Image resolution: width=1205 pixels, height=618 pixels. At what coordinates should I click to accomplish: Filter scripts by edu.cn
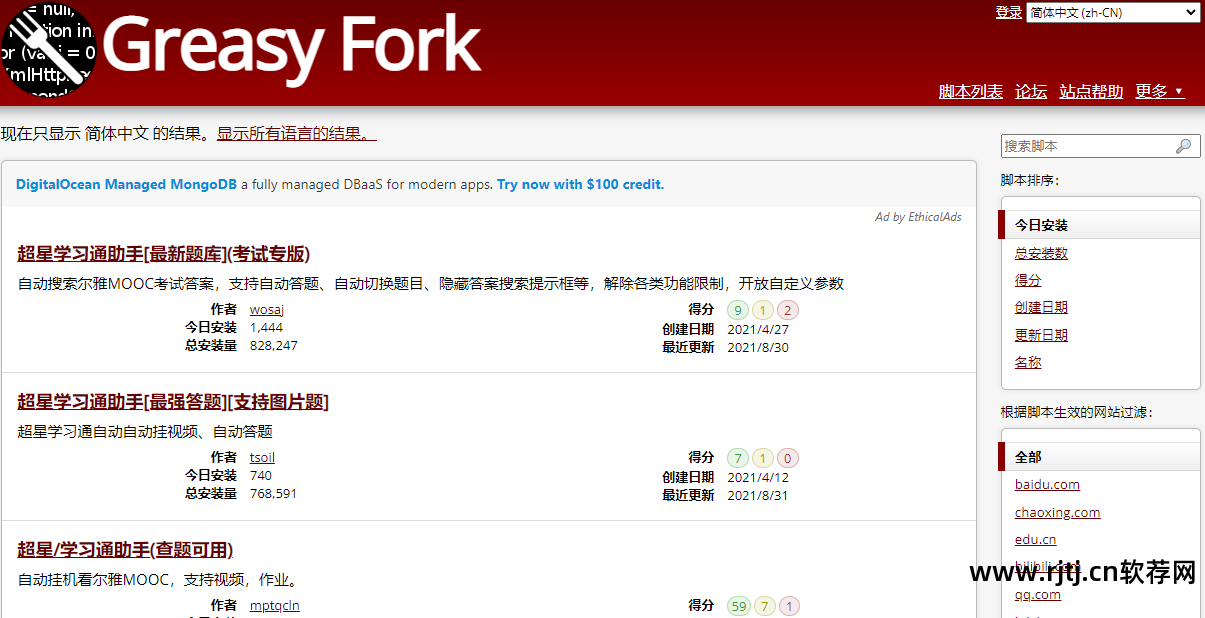coord(1035,540)
